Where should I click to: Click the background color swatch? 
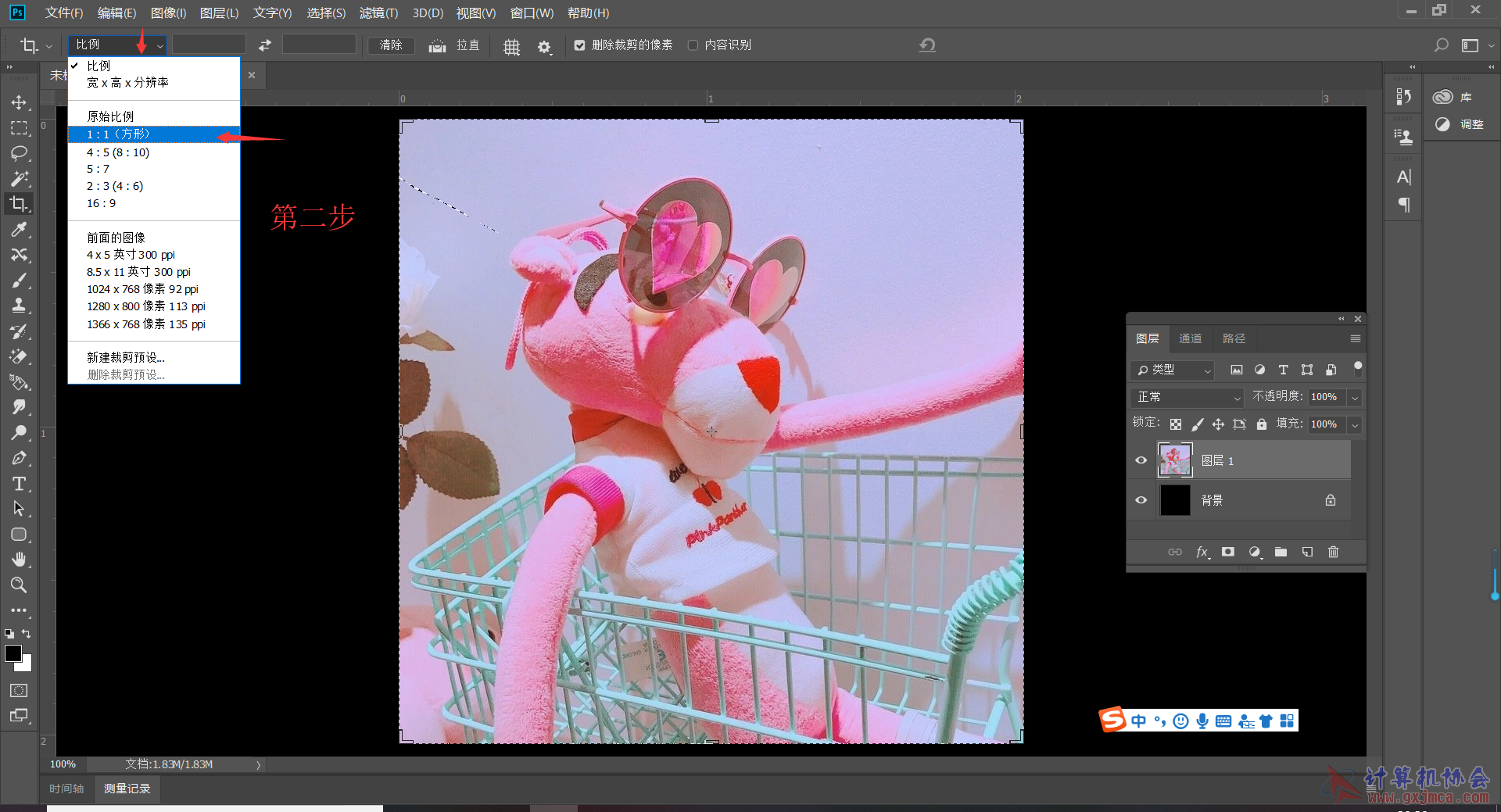tap(27, 666)
